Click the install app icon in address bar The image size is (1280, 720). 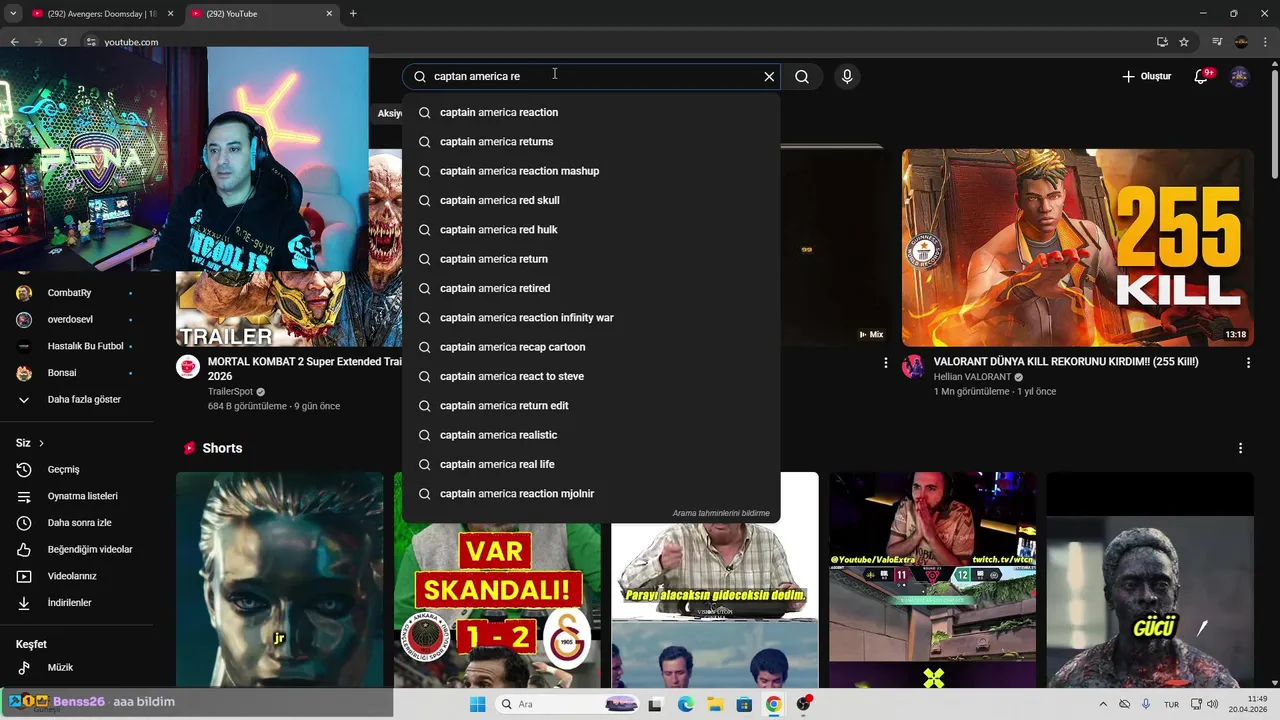tap(1162, 42)
